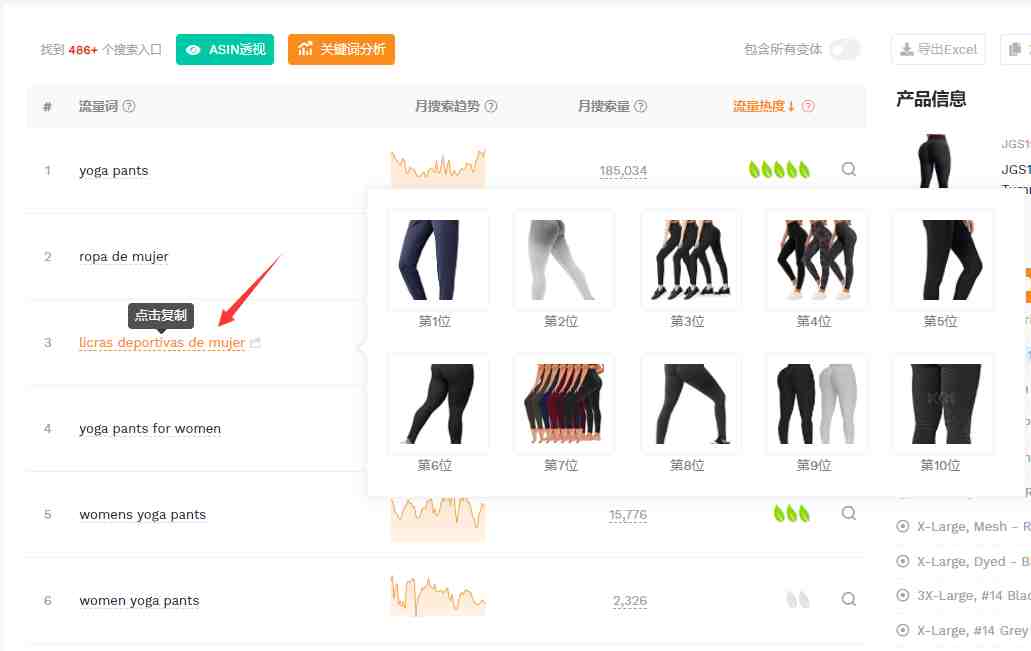Click help icon beside 流量词 header
Image resolution: width=1031 pixels, height=651 pixels.
pos(129,106)
